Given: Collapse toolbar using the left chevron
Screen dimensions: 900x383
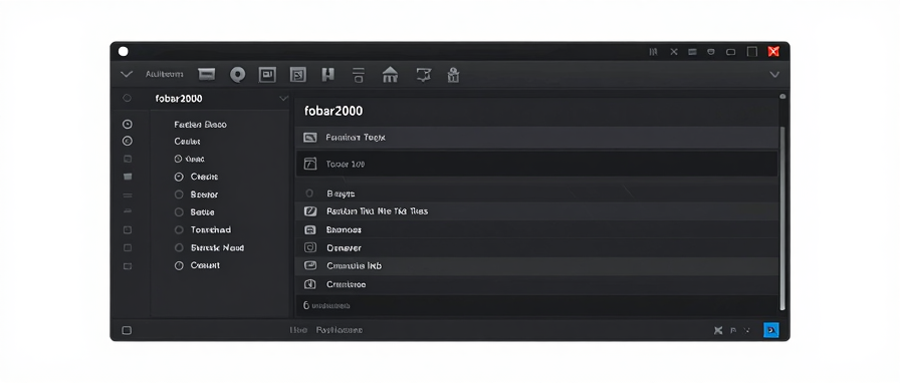Looking at the screenshot, I should point(126,74).
